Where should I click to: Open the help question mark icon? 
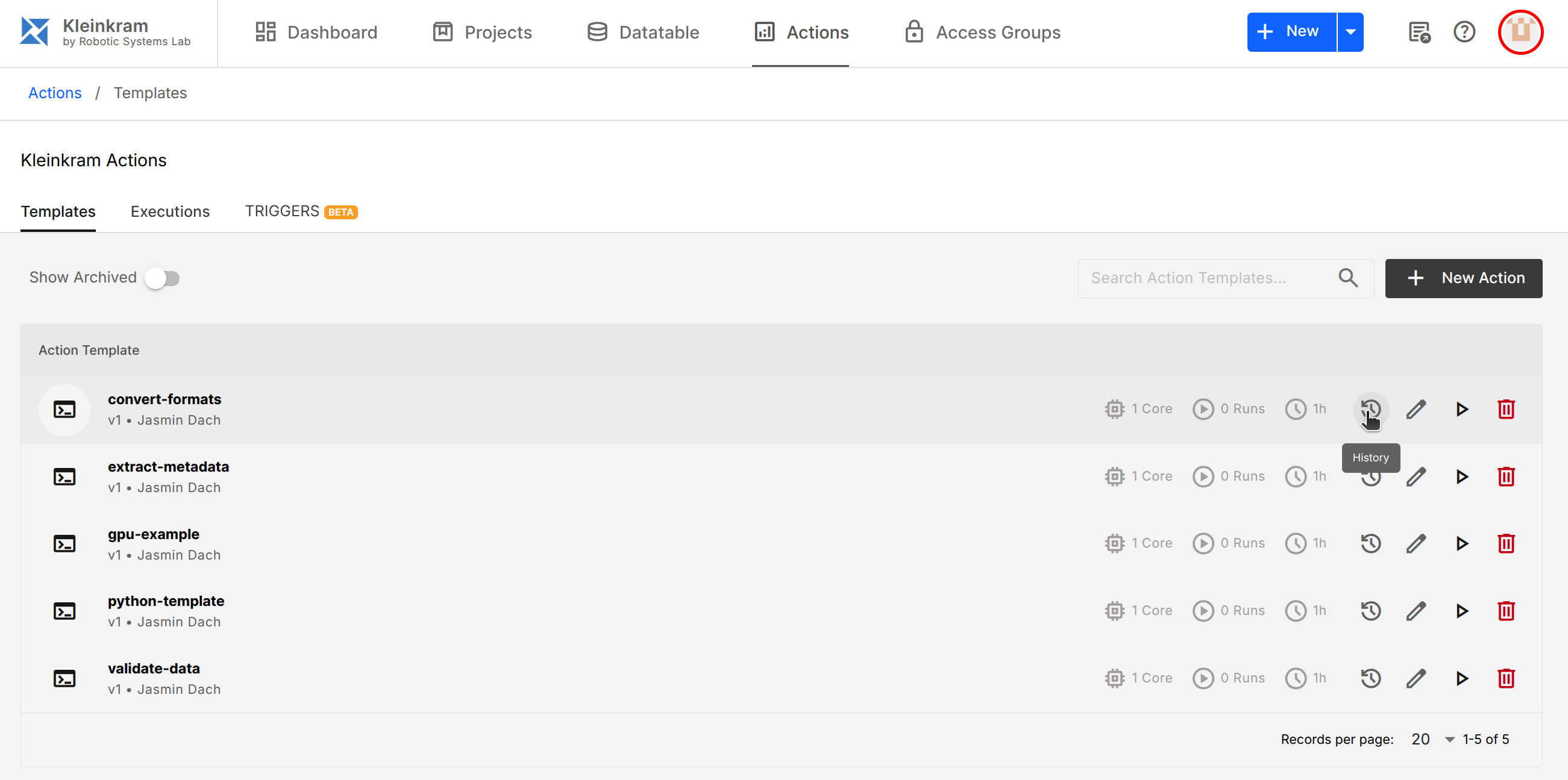pos(1464,32)
